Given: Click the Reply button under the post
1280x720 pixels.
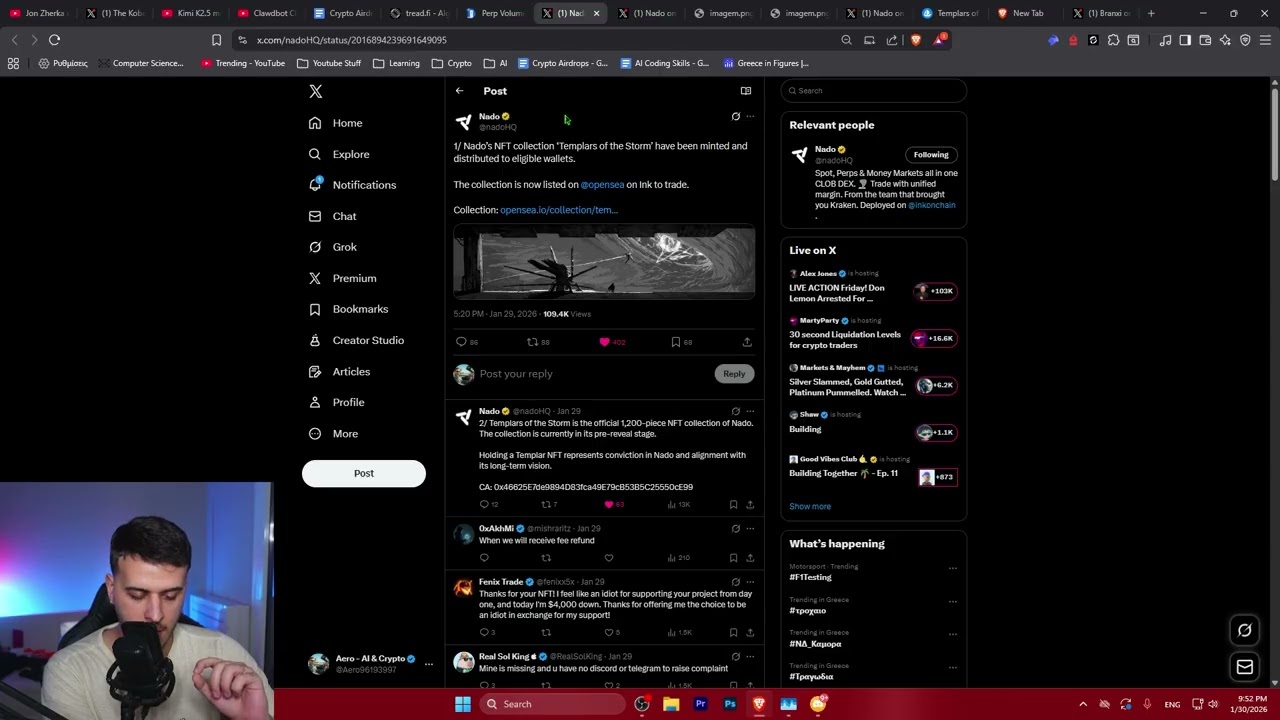Looking at the screenshot, I should pos(734,374).
